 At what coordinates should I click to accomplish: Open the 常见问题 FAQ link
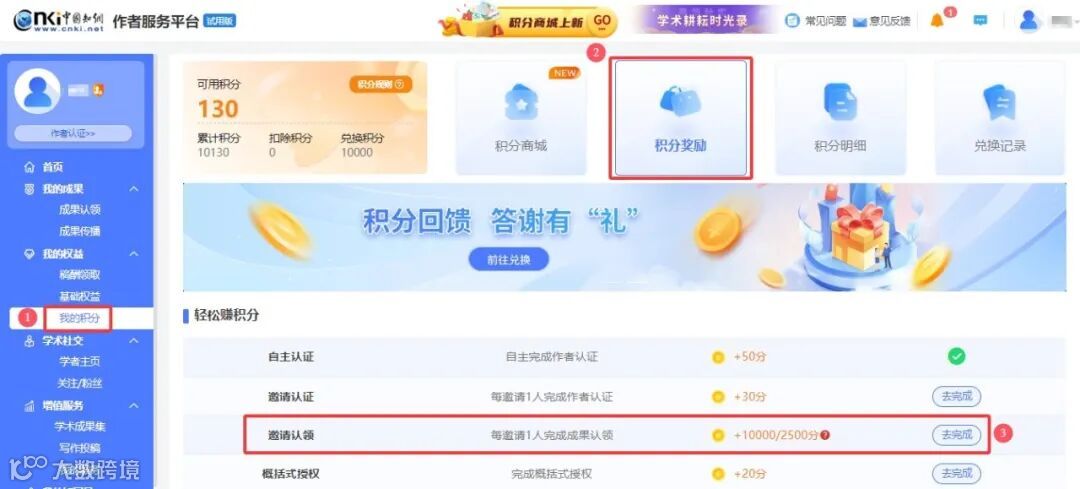tap(816, 21)
